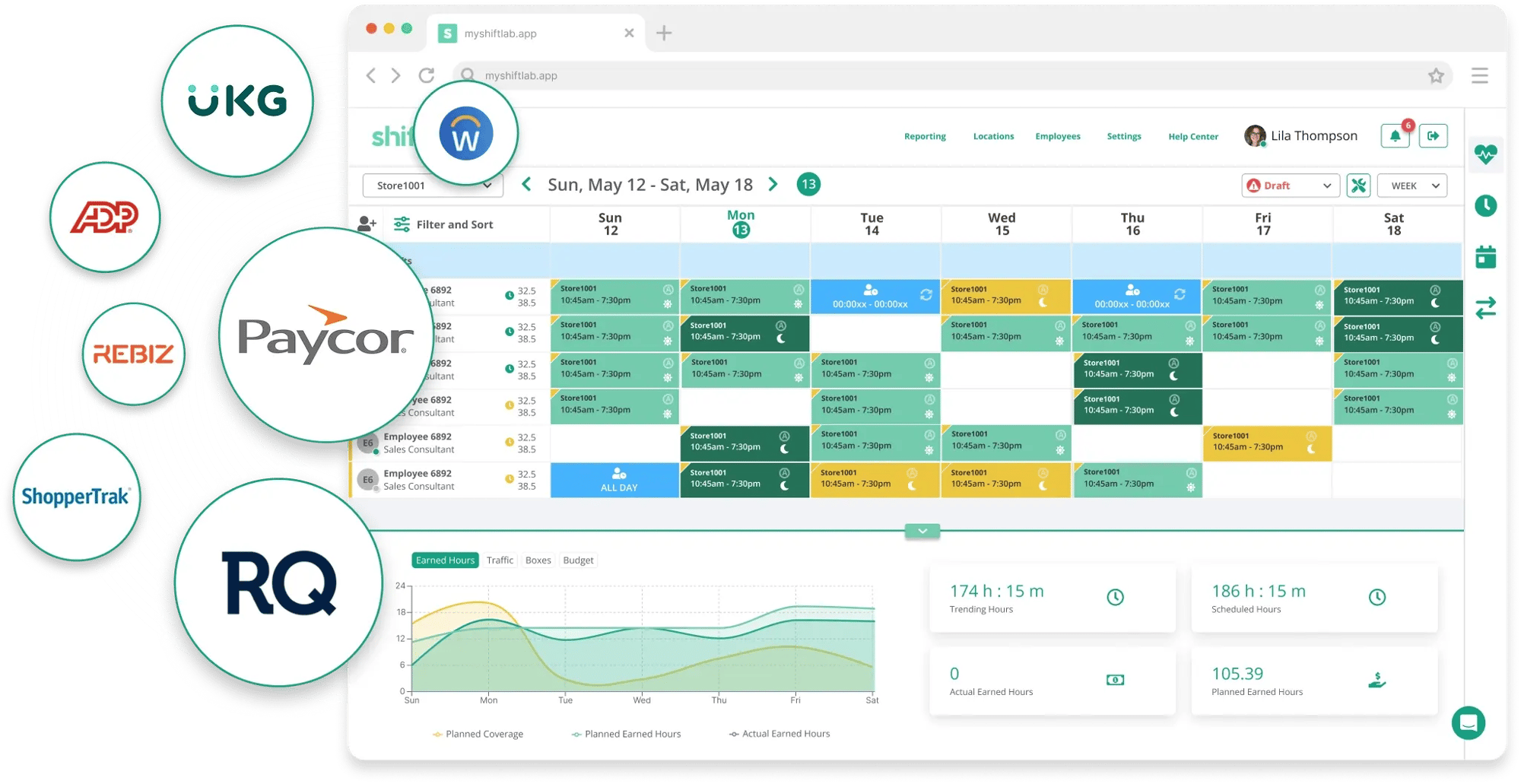Collapse the chart panel with chevron handle

click(922, 531)
